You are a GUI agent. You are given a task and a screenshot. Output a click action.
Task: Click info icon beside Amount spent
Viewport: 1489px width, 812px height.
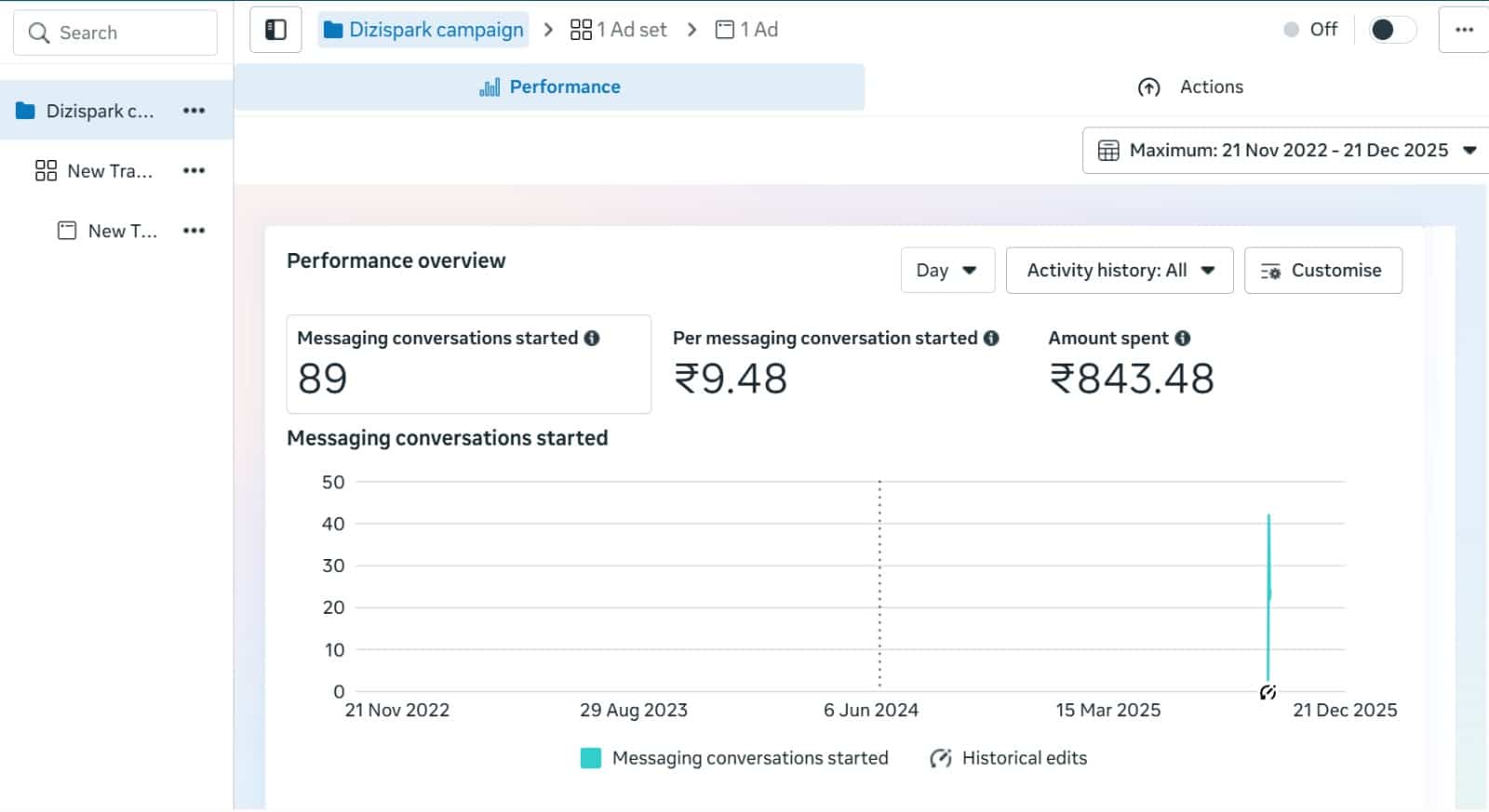coord(1182,339)
